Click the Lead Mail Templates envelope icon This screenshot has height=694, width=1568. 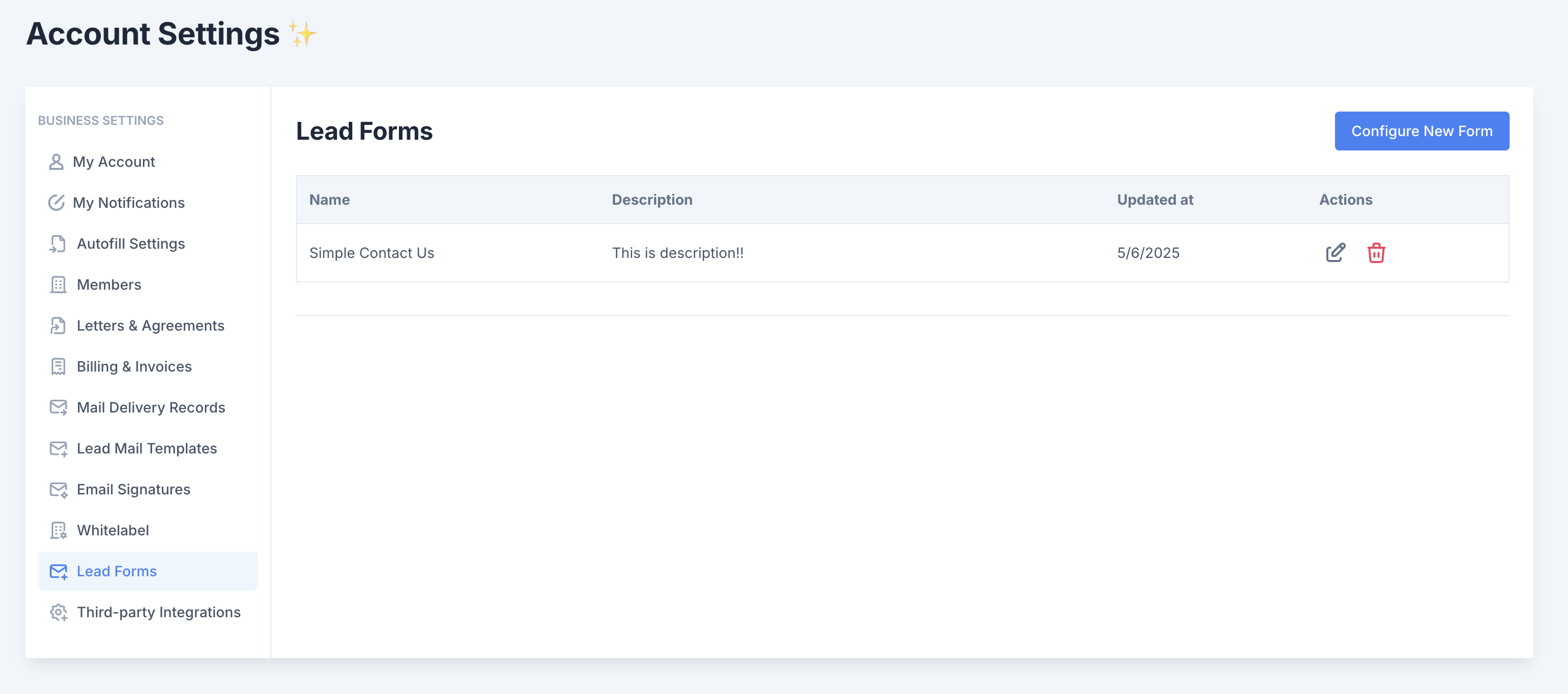(58, 448)
